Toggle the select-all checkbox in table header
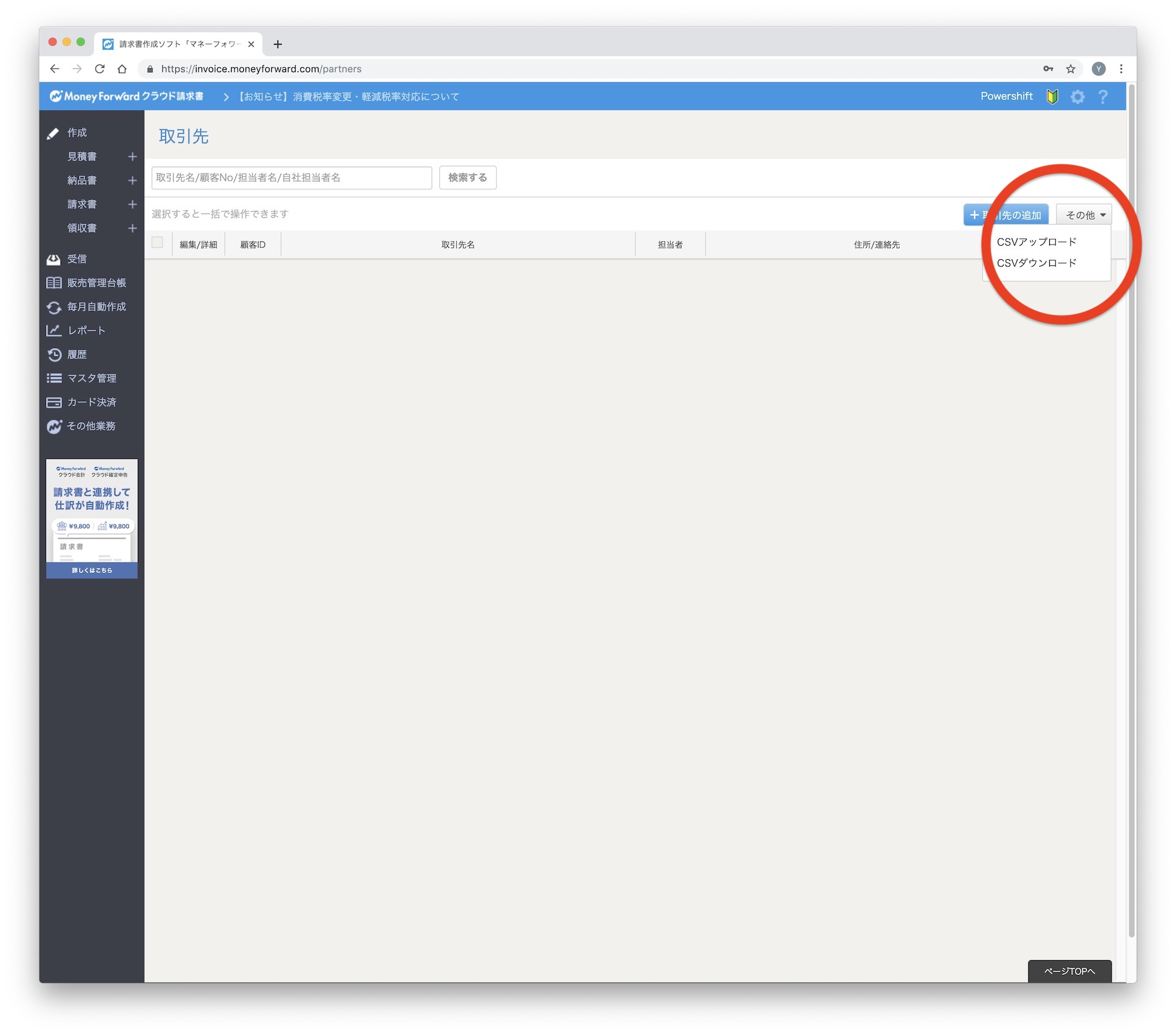Screen dimensions: 1176x1035 coord(157,243)
